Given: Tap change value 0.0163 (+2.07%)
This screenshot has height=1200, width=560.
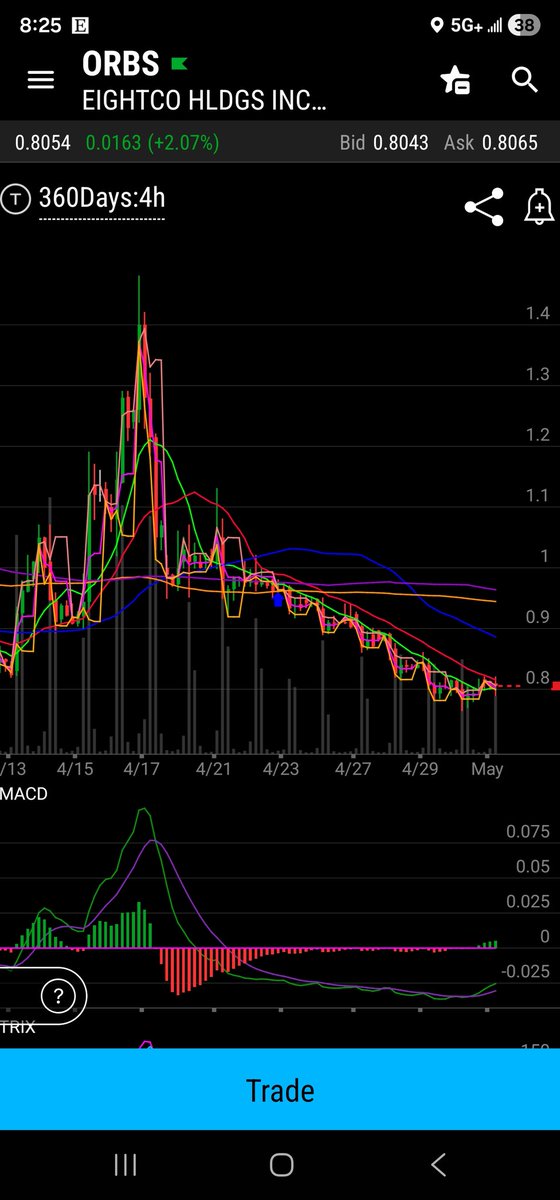Looking at the screenshot, I should click(x=152, y=143).
